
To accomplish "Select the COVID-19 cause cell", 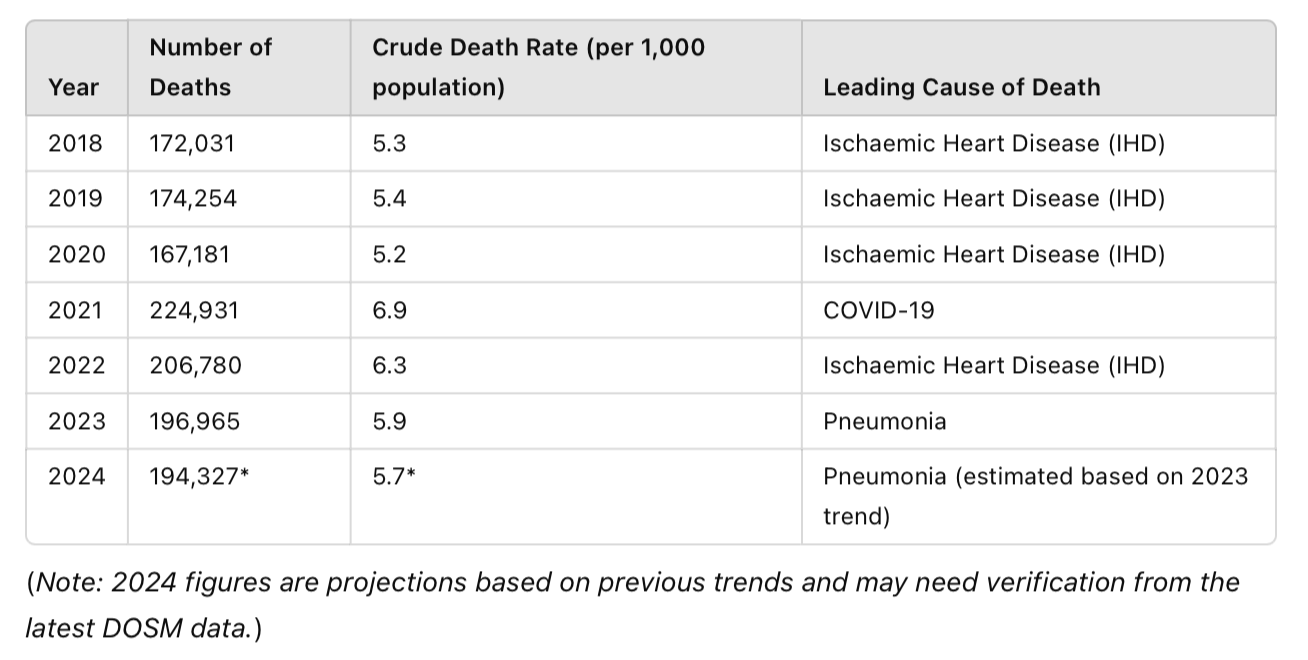I will point(879,310).
